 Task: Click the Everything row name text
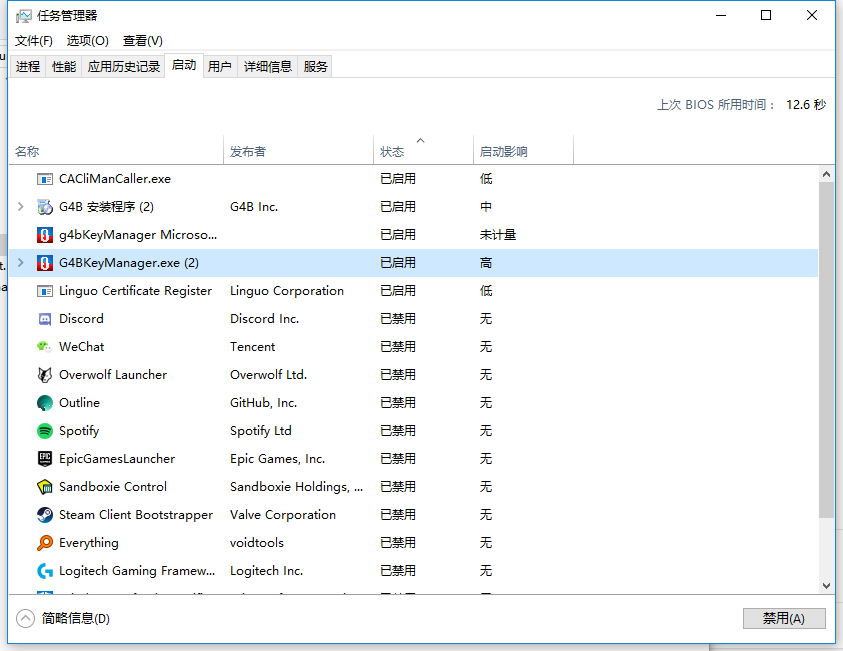tap(89, 542)
